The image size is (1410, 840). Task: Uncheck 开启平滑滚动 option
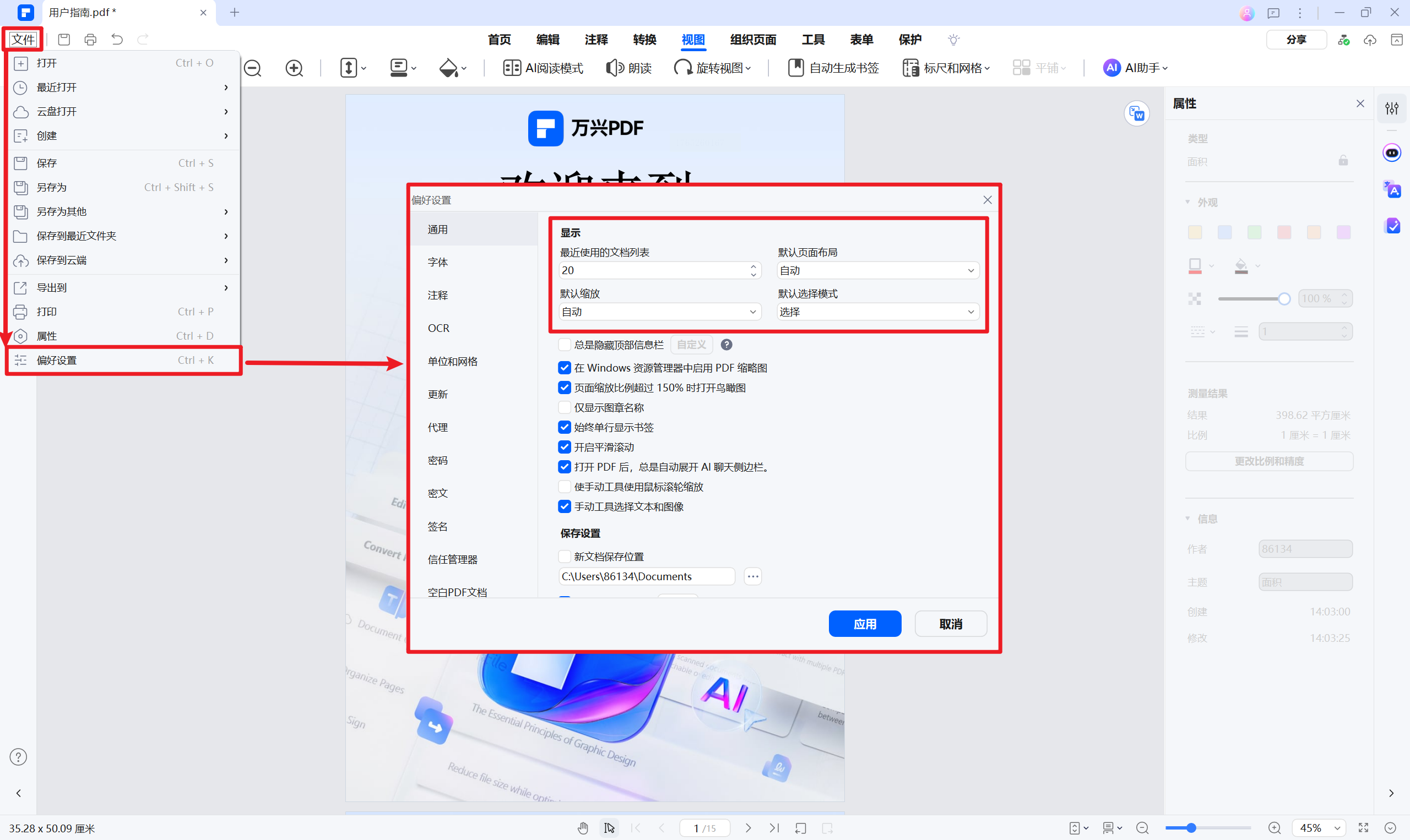[x=564, y=447]
